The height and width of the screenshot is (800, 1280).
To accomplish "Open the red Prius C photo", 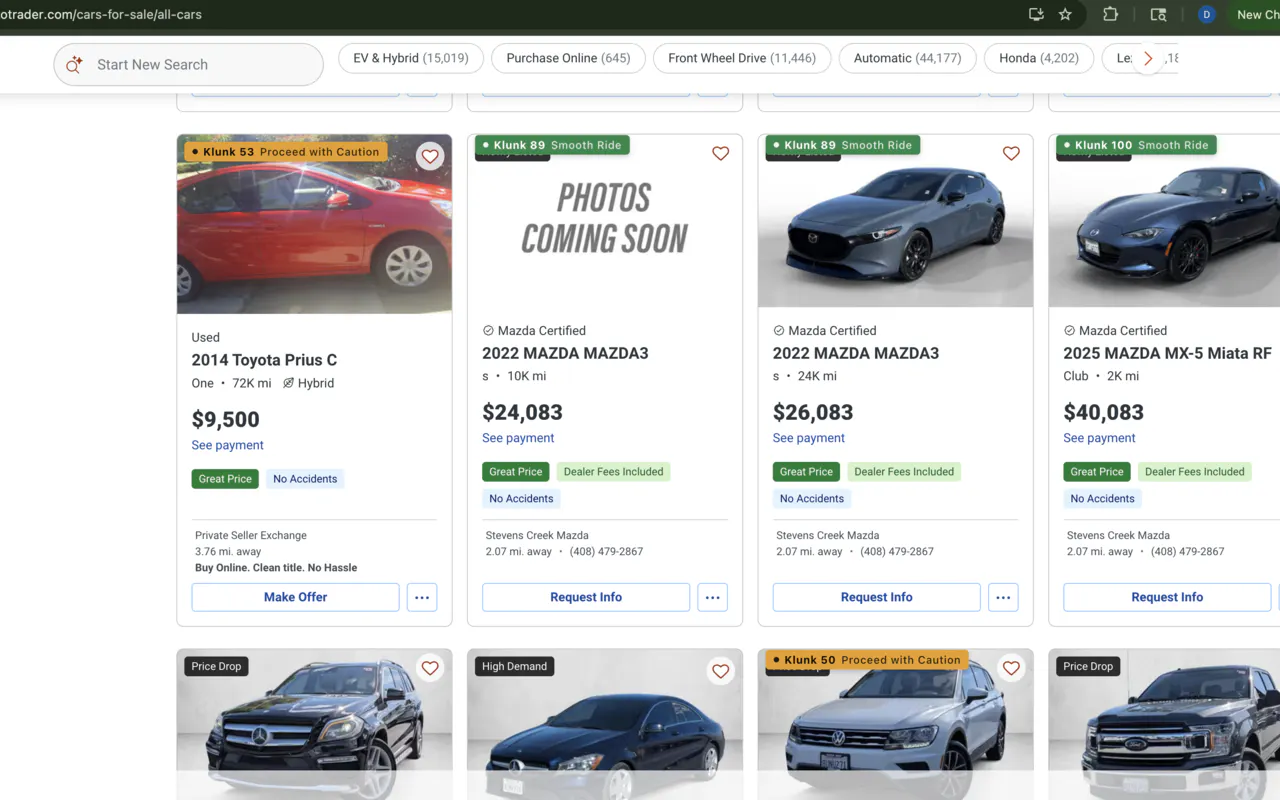I will pos(314,225).
